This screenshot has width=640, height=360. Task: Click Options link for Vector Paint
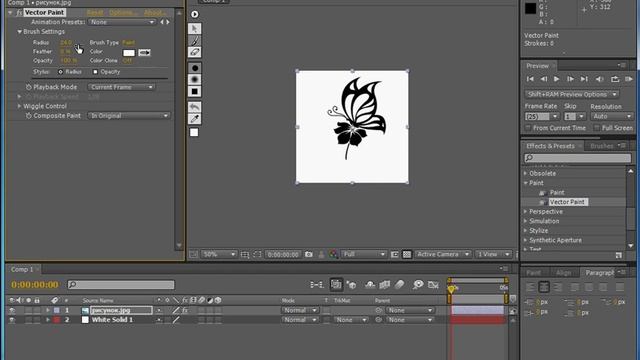pyautogui.click(x=123, y=13)
